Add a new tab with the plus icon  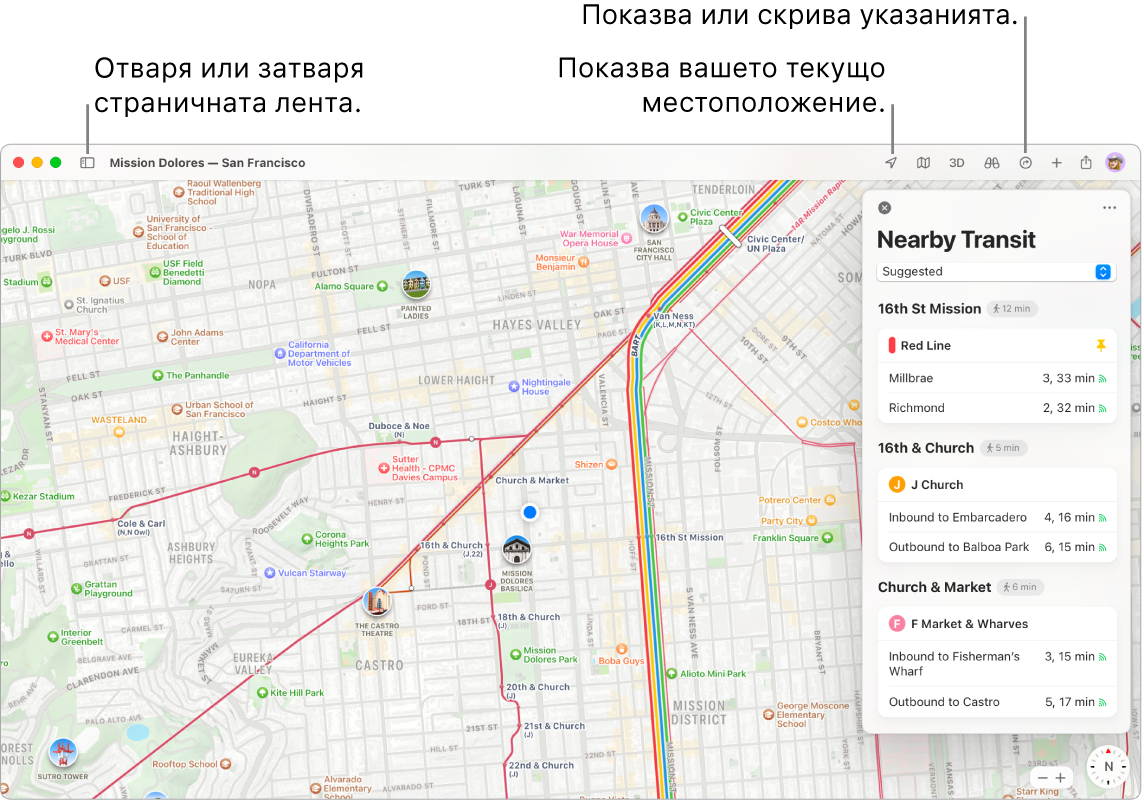tap(1056, 162)
